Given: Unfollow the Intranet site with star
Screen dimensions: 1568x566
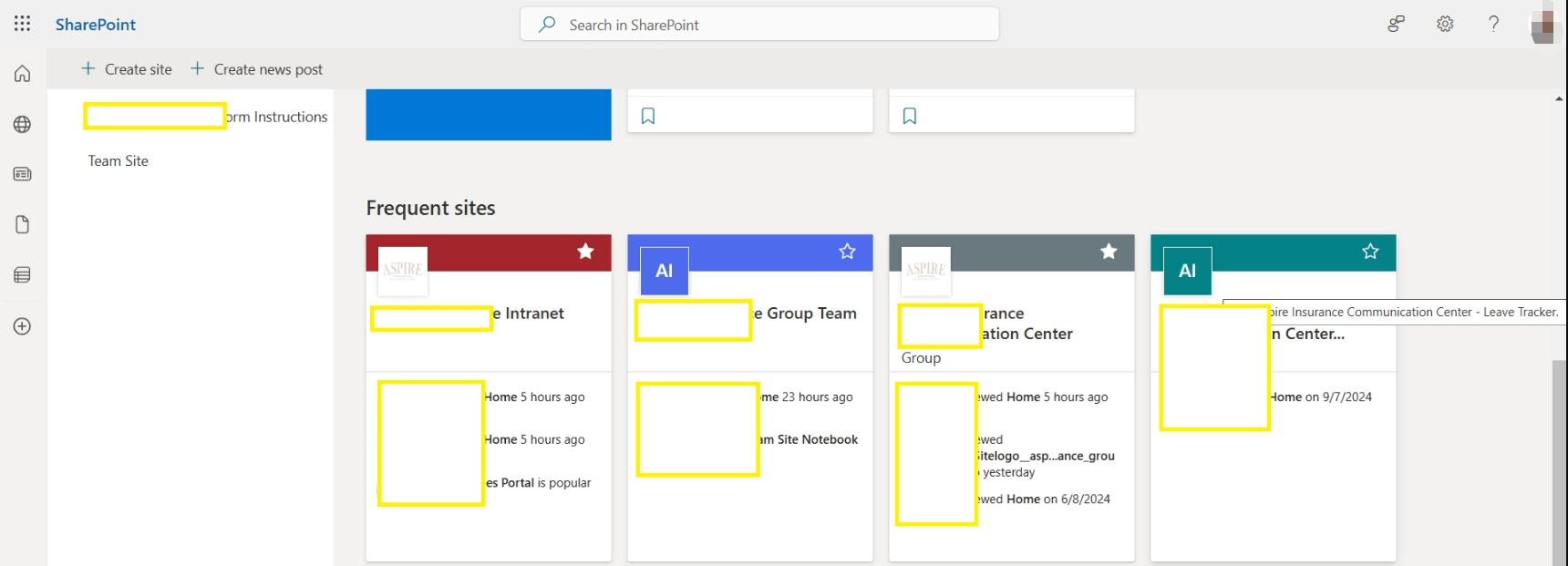Looking at the screenshot, I should tap(585, 252).
